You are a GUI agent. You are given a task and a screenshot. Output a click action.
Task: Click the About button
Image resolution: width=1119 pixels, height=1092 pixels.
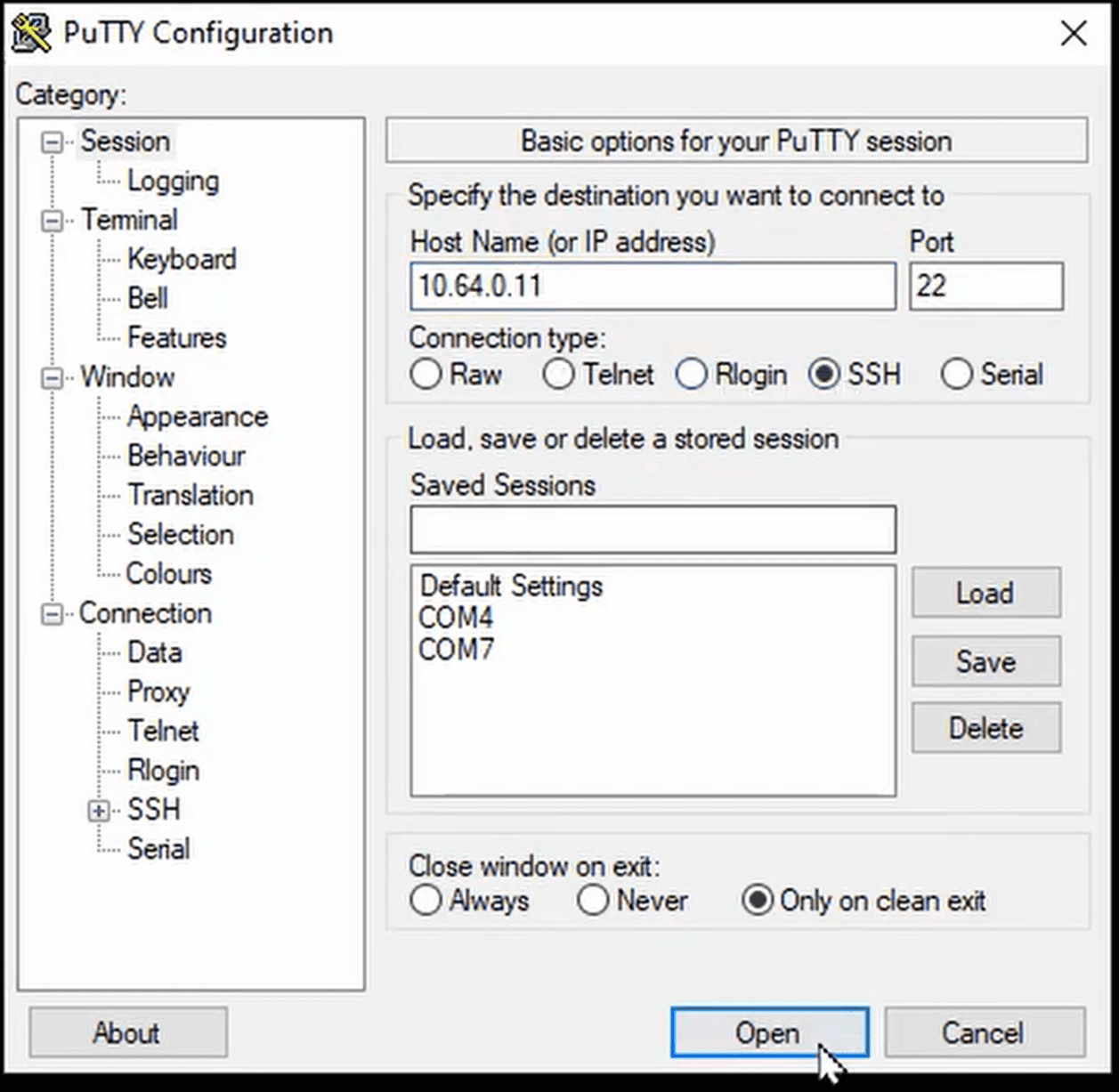pos(127,1033)
